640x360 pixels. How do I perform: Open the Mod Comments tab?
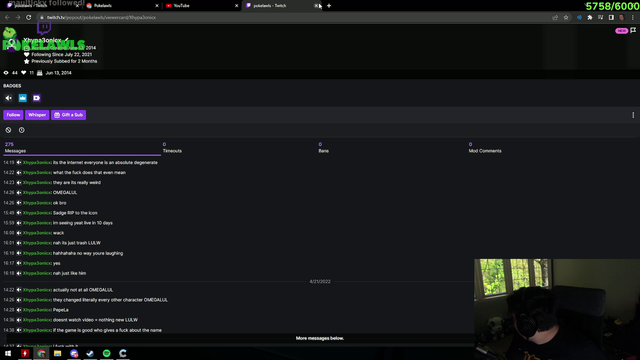click(x=484, y=148)
